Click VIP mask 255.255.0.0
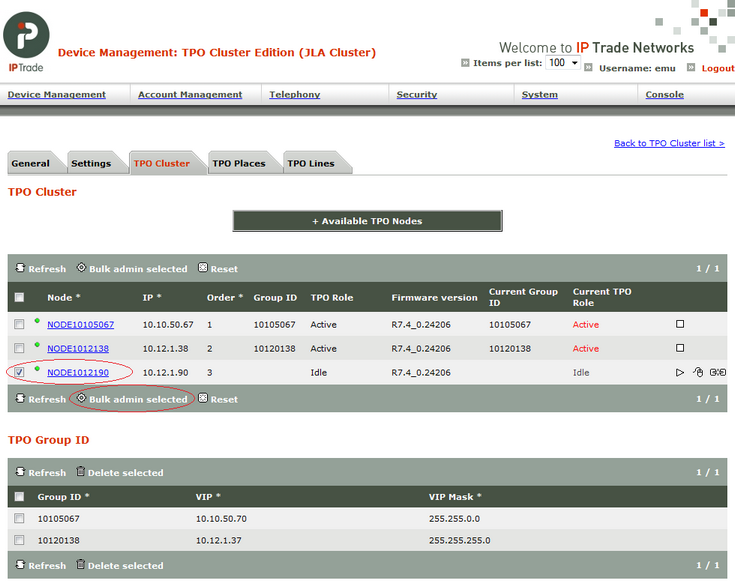The width and height of the screenshot is (735, 581). click(454, 519)
